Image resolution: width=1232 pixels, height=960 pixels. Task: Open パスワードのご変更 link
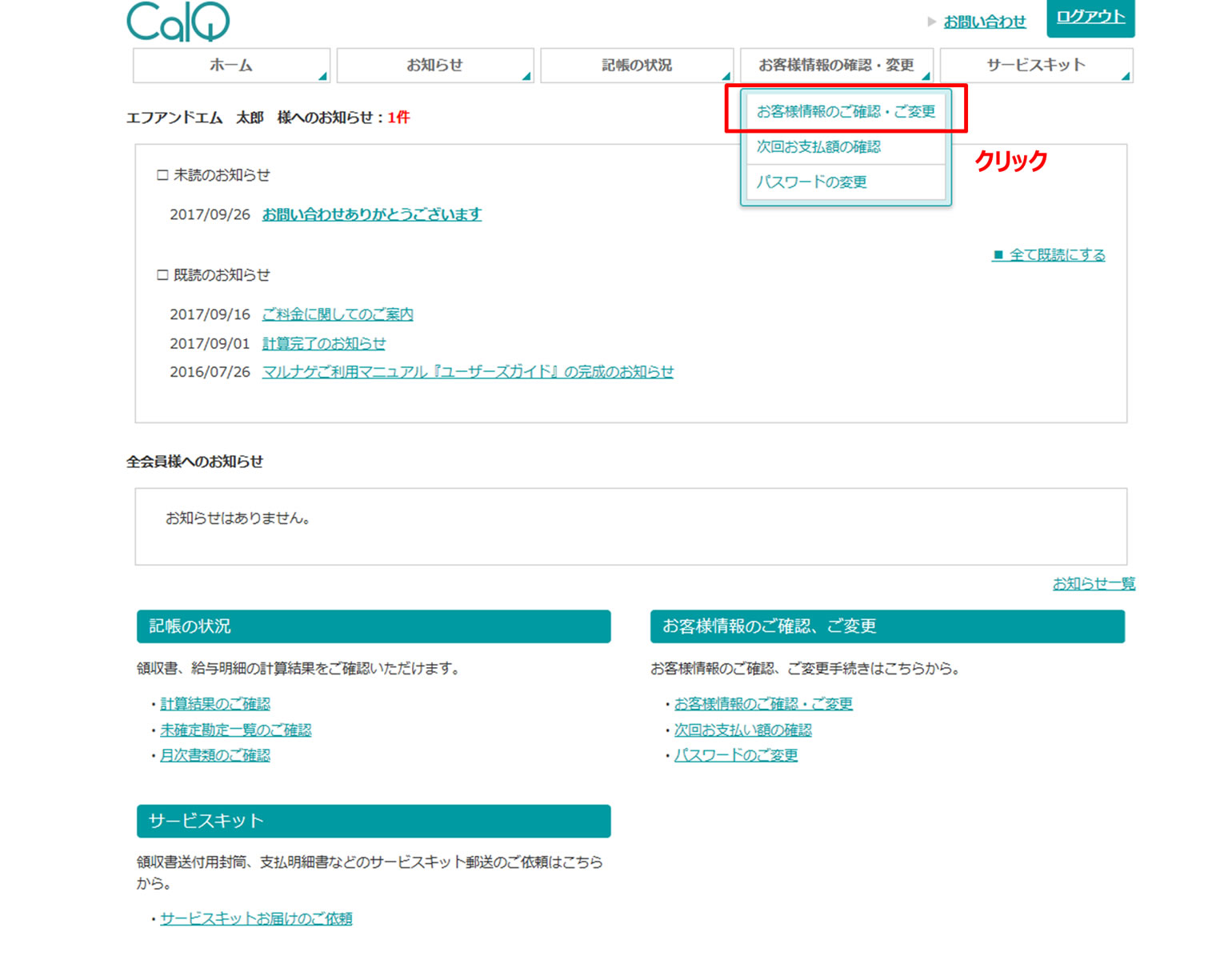point(736,755)
